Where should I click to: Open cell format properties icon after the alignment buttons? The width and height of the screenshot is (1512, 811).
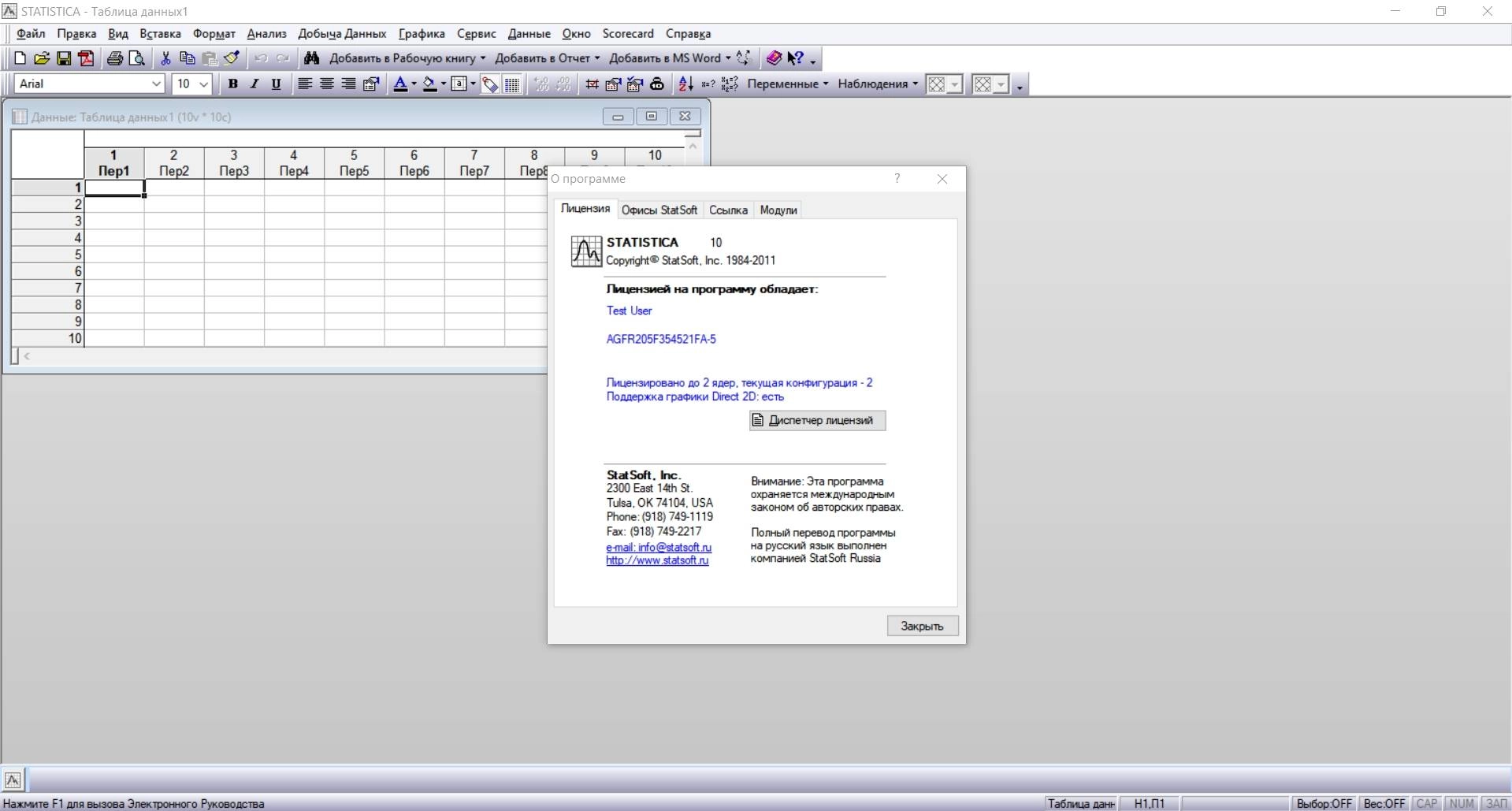(x=371, y=84)
